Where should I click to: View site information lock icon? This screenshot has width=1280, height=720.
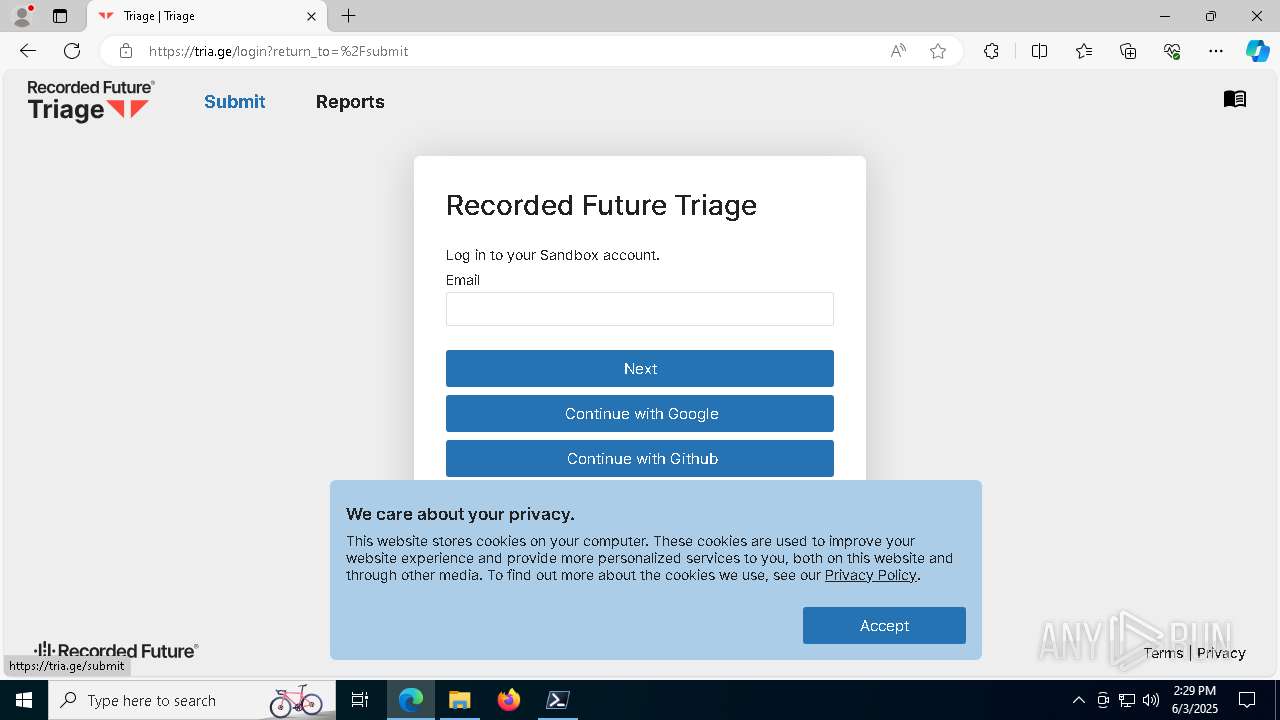point(125,51)
